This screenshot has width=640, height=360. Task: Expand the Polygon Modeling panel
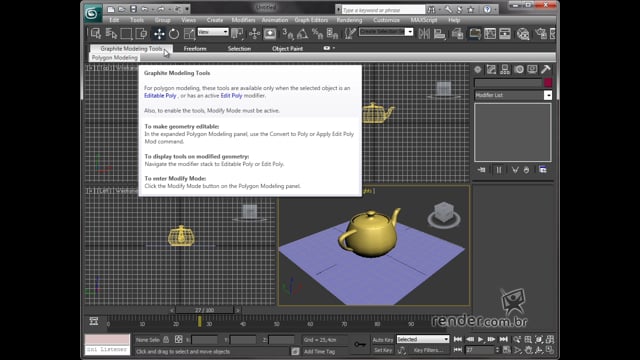tap(114, 58)
